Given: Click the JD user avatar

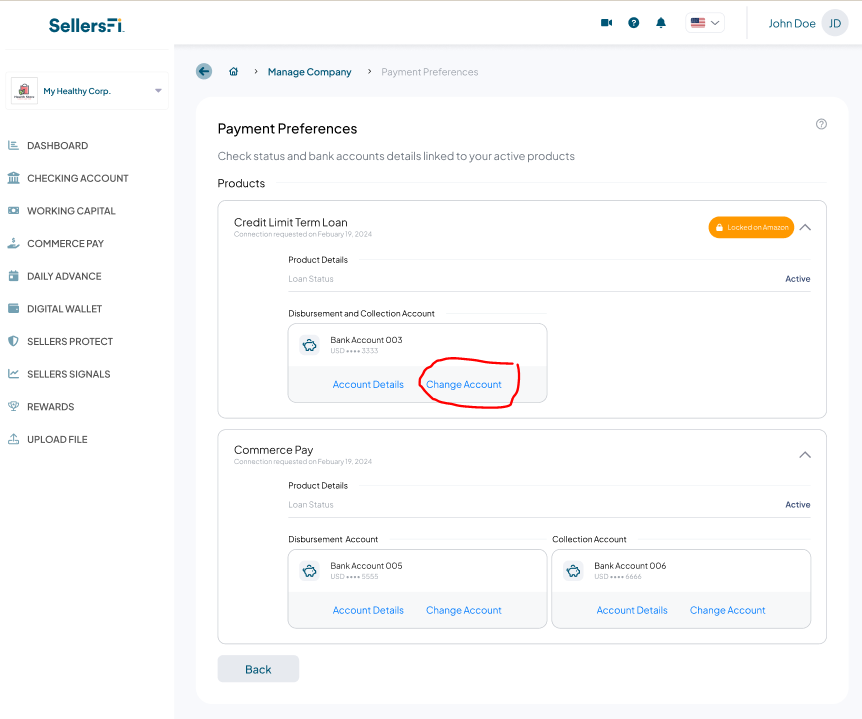Looking at the screenshot, I should [835, 23].
